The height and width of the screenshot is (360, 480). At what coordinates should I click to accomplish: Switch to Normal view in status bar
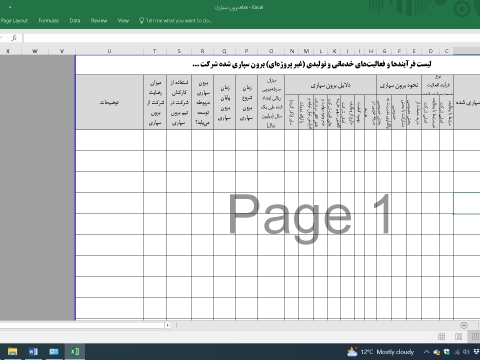pyautogui.click(x=442, y=337)
